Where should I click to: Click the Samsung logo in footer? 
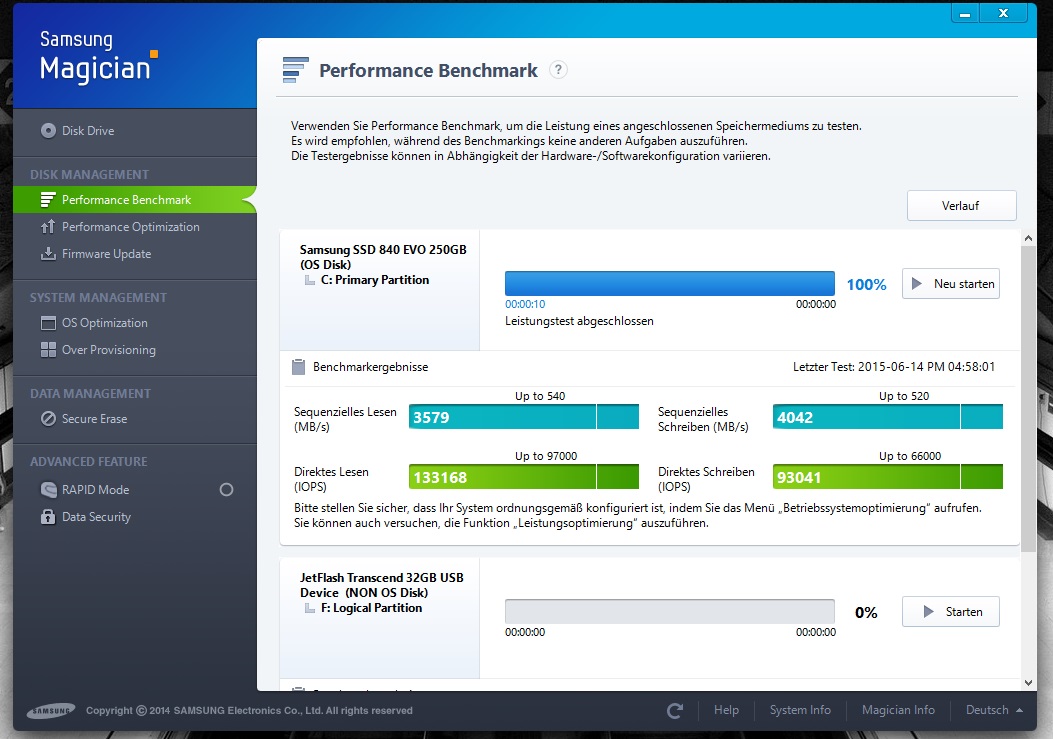coord(51,711)
